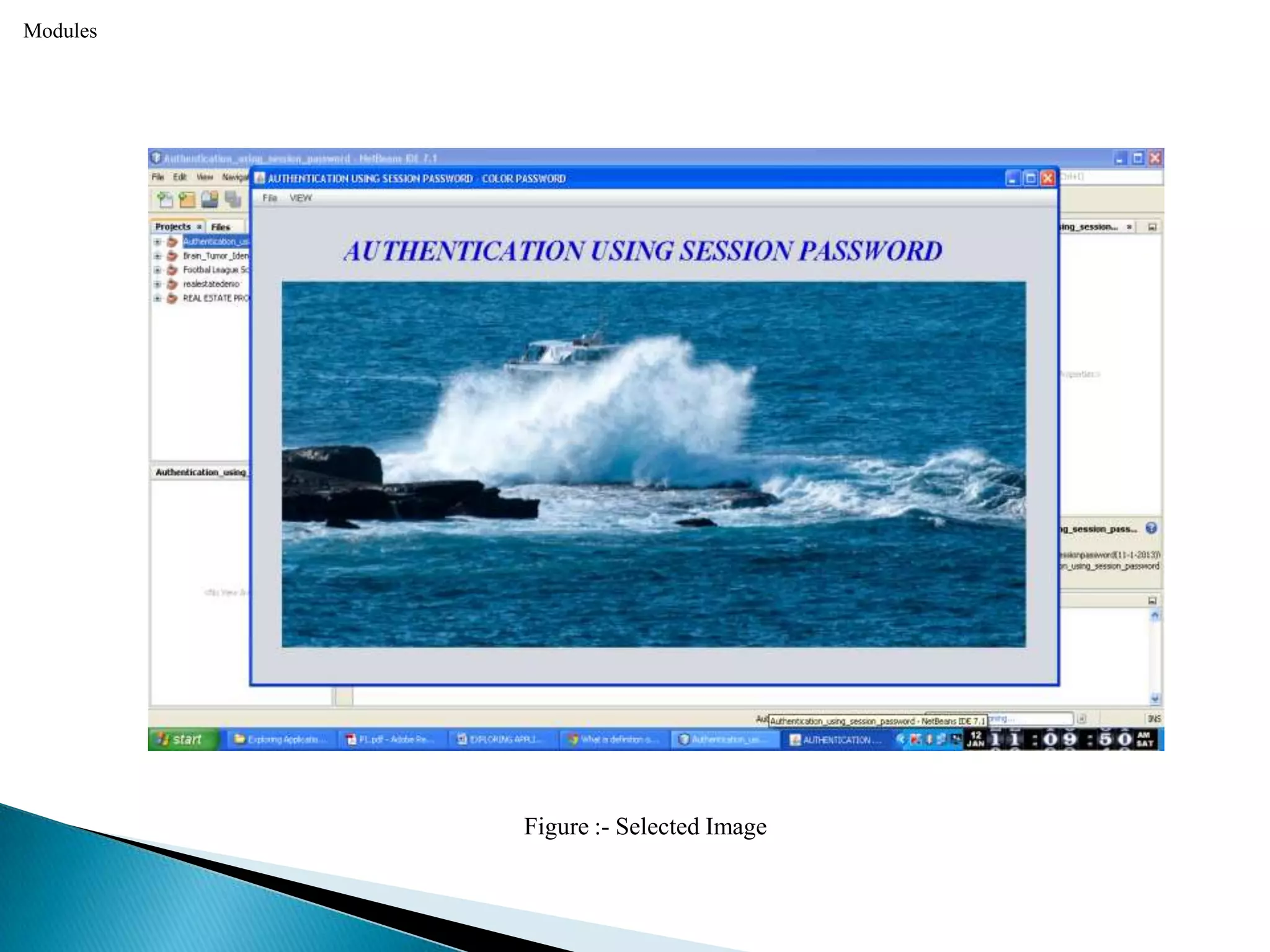This screenshot has height=952, width=1270.
Task: Click the system tray expand arrow icon
Action: tap(901, 739)
